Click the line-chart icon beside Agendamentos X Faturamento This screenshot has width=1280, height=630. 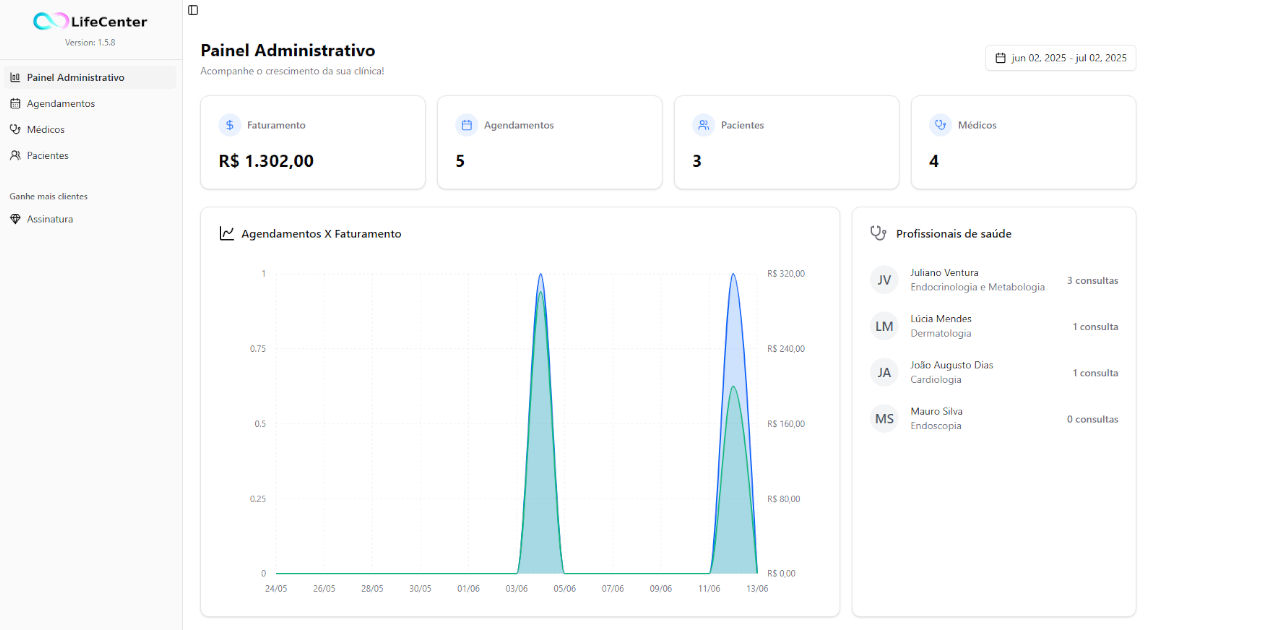point(227,233)
